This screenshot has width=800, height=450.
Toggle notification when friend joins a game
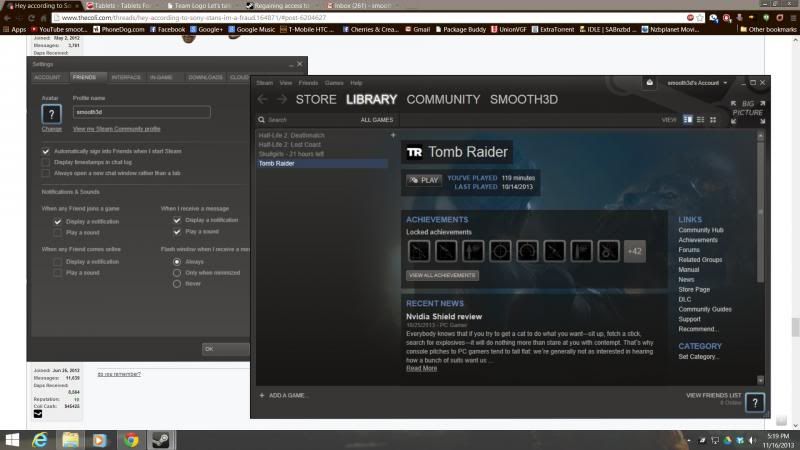pos(58,222)
